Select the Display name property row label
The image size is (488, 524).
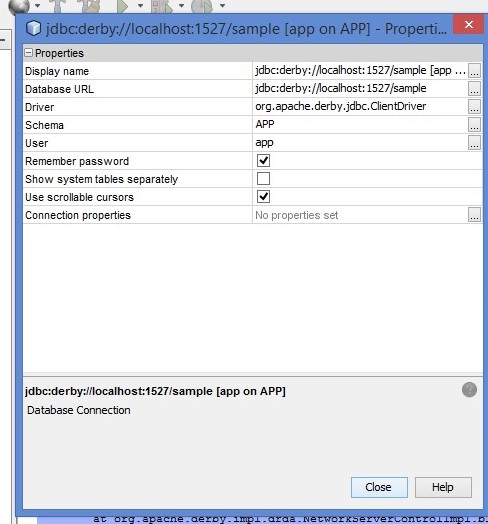click(x=57, y=71)
